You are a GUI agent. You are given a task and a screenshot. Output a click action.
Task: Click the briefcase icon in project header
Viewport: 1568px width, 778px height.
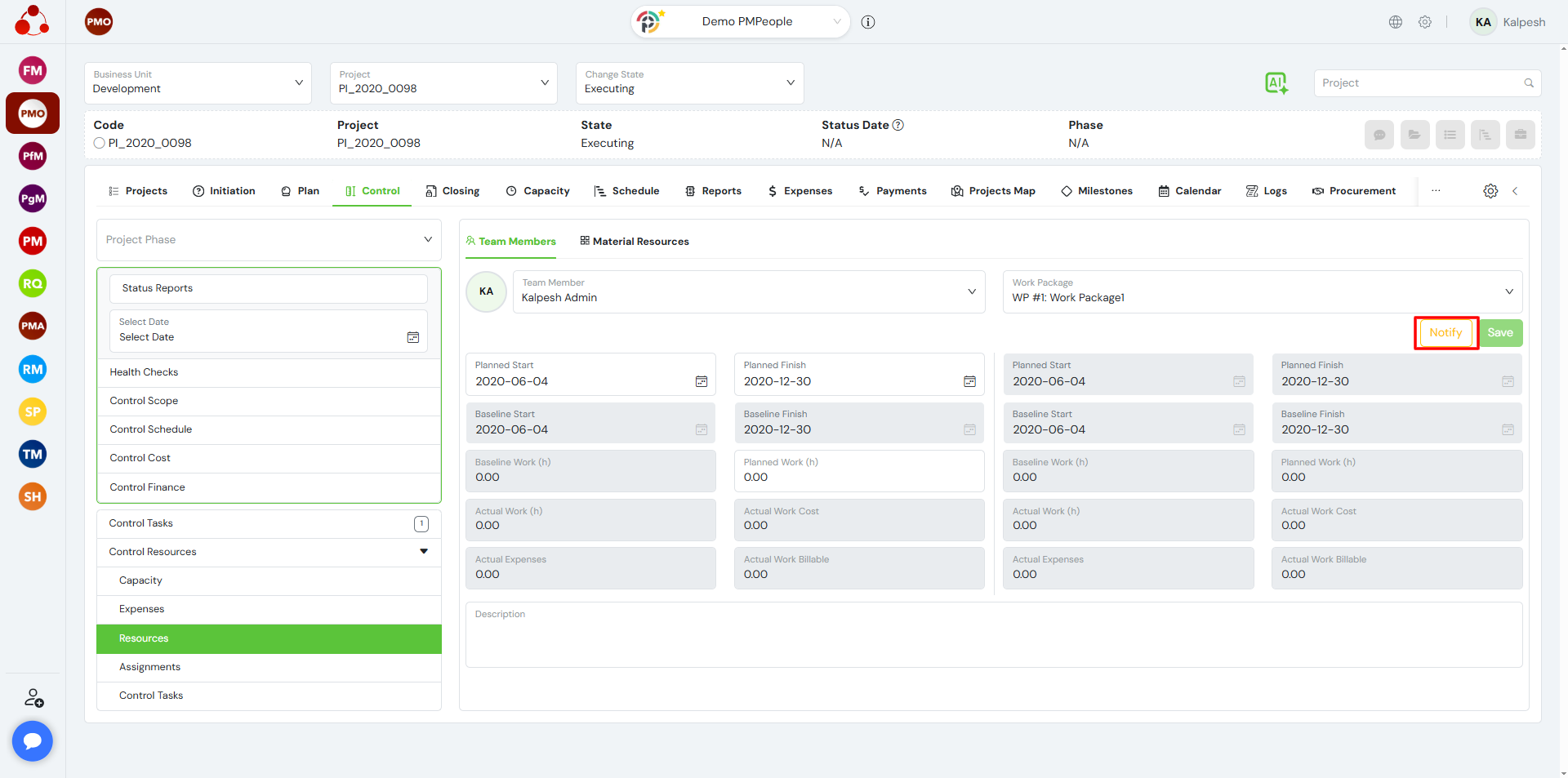[x=1520, y=135]
